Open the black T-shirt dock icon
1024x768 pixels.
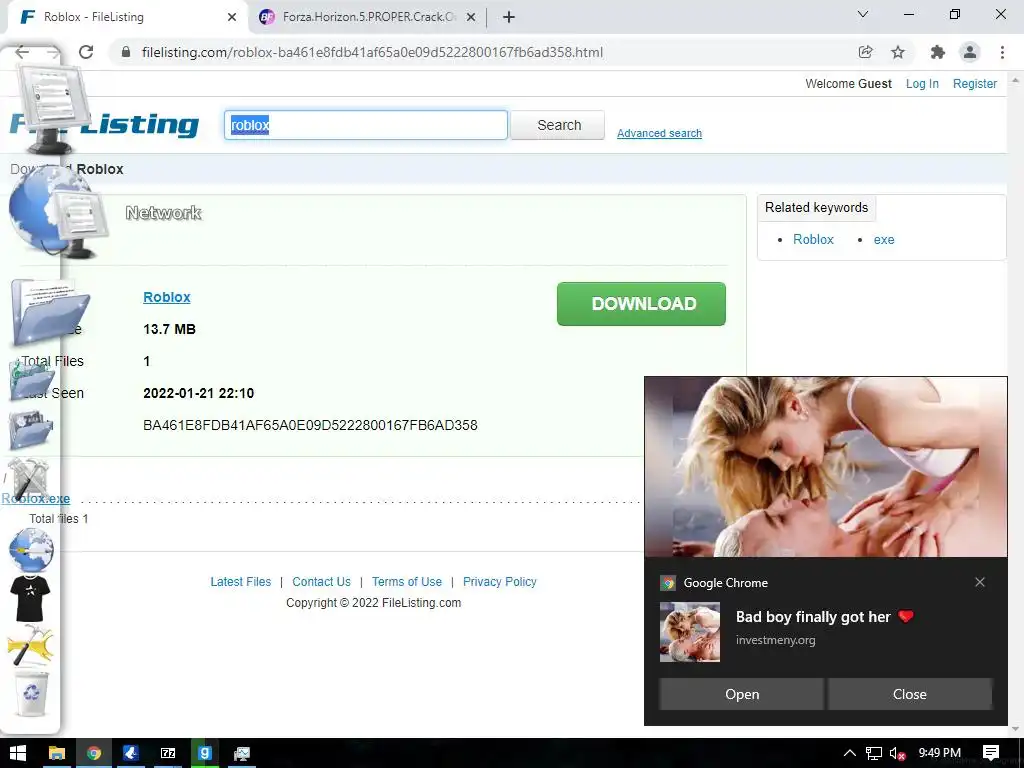[x=30, y=598]
